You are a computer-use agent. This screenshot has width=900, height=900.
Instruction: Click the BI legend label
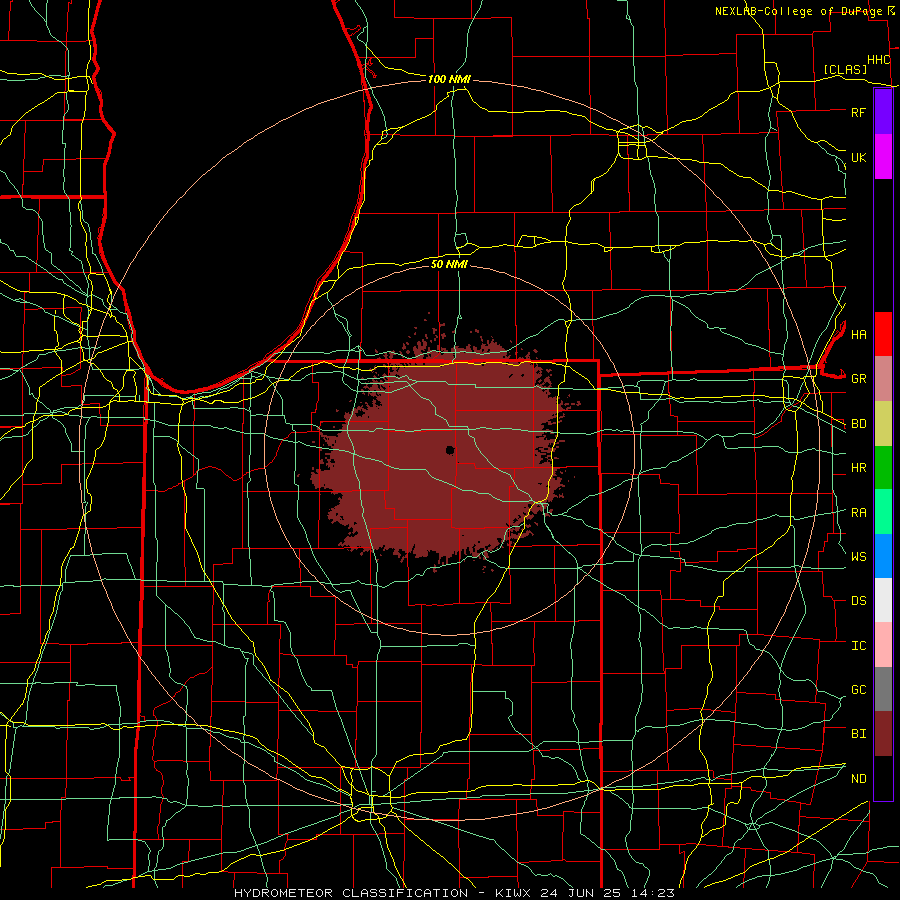(858, 734)
